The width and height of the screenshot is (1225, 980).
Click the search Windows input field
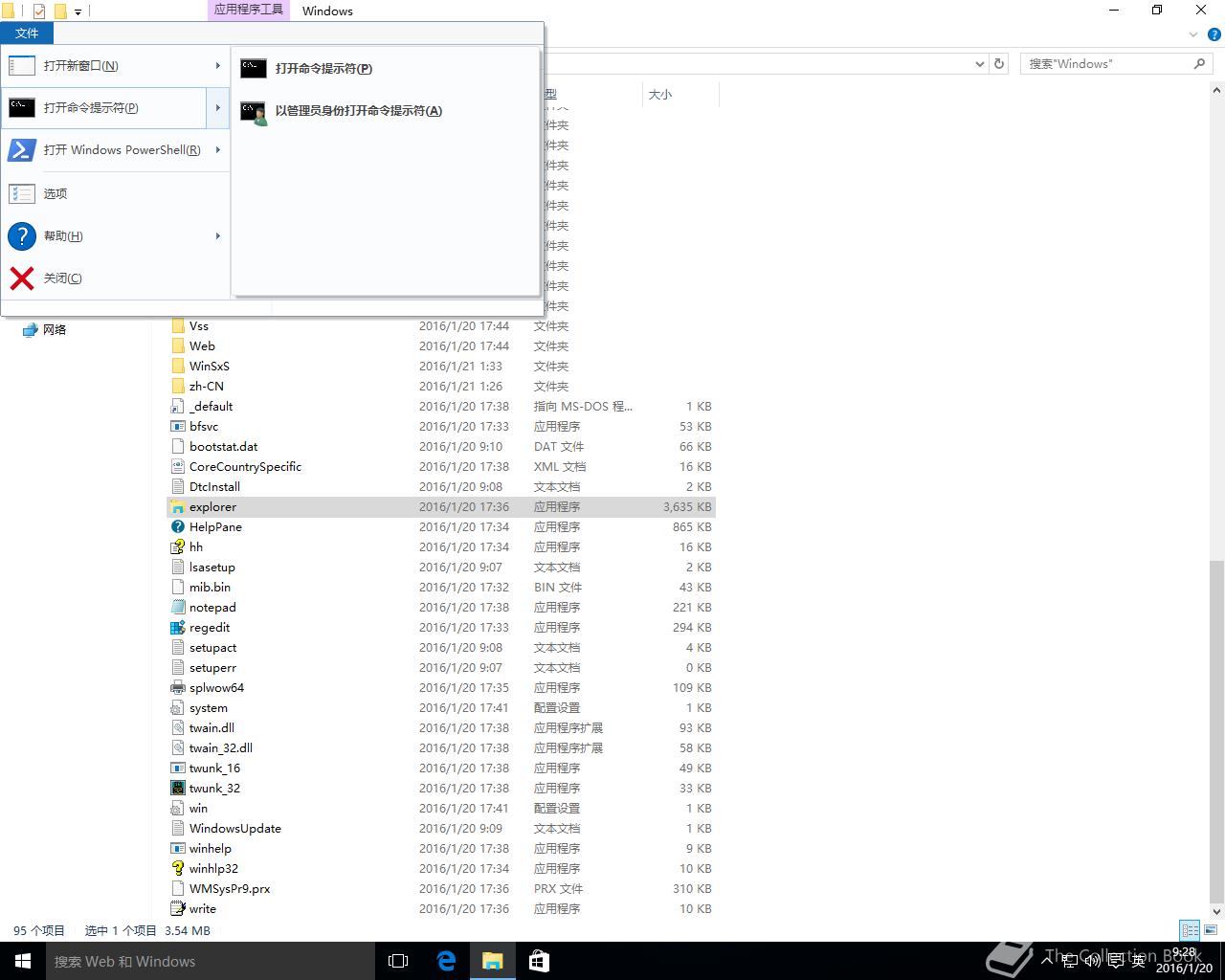pos(1105,64)
